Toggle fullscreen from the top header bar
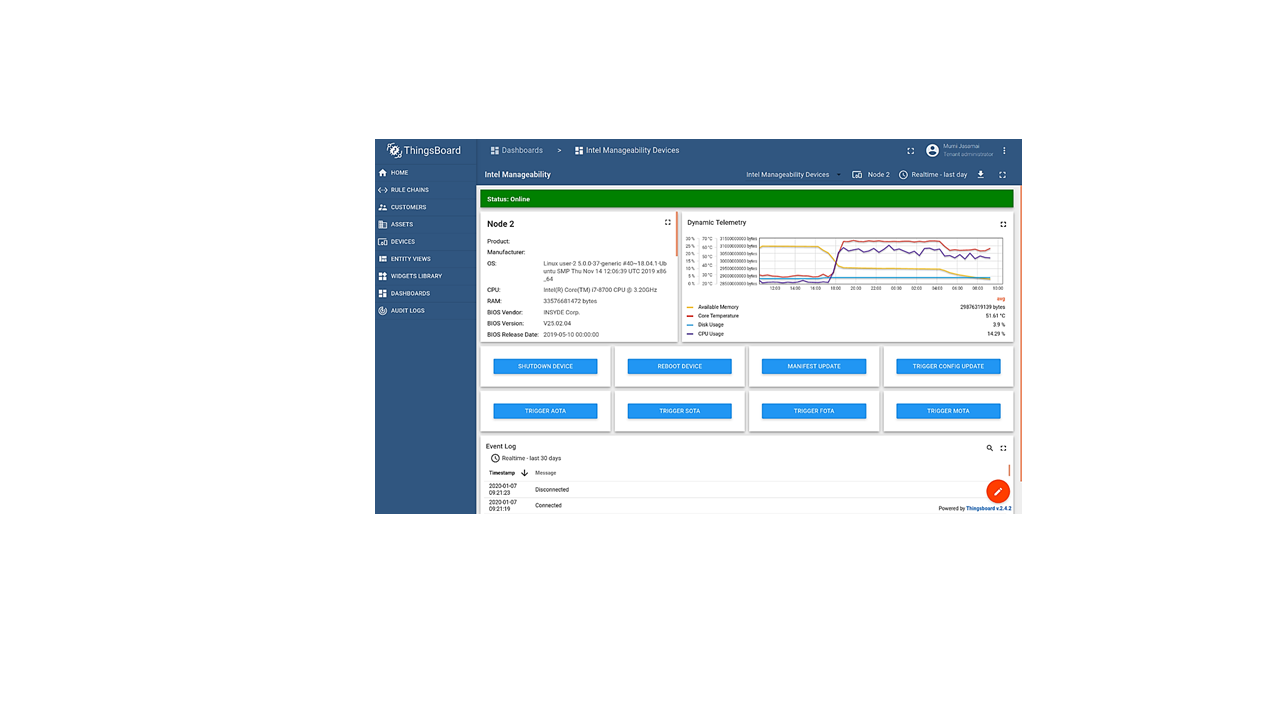This screenshot has height=720, width=1280. (910, 151)
